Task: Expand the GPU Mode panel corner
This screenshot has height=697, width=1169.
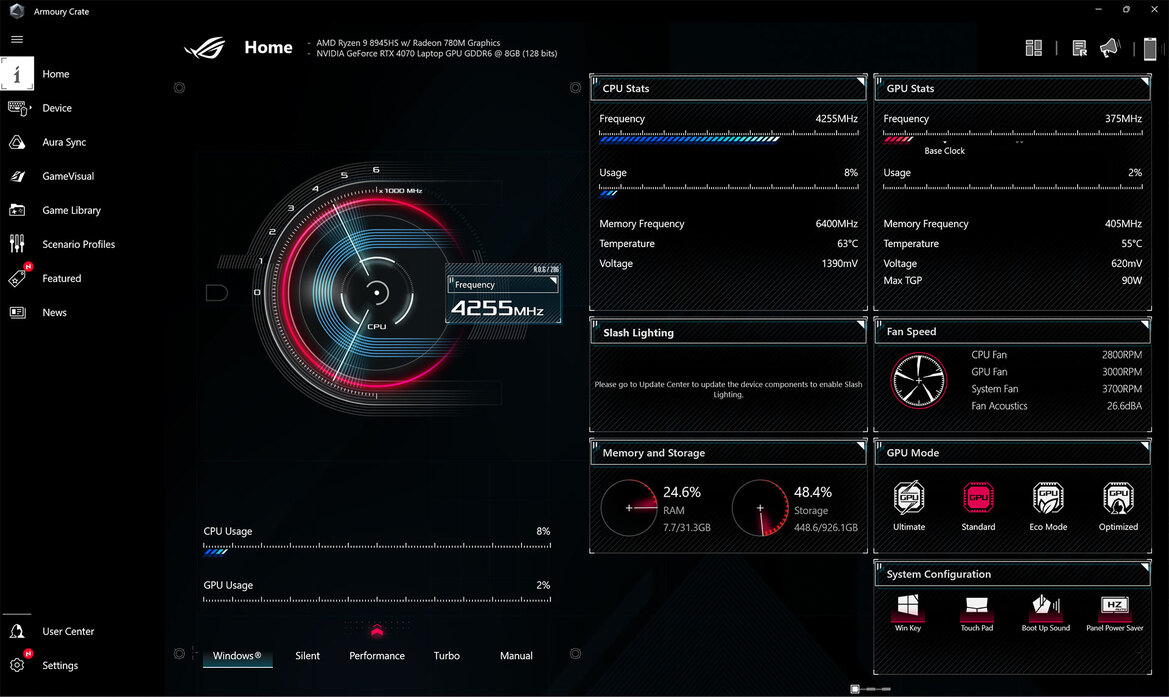Action: [1145, 446]
